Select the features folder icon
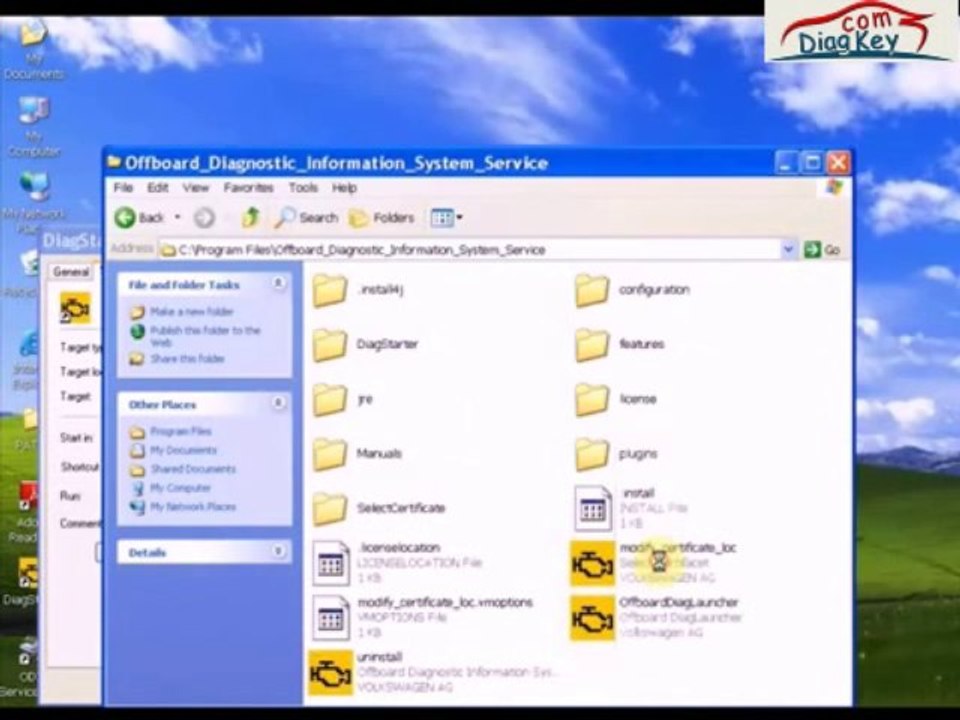The height and width of the screenshot is (720, 960). pos(592,345)
